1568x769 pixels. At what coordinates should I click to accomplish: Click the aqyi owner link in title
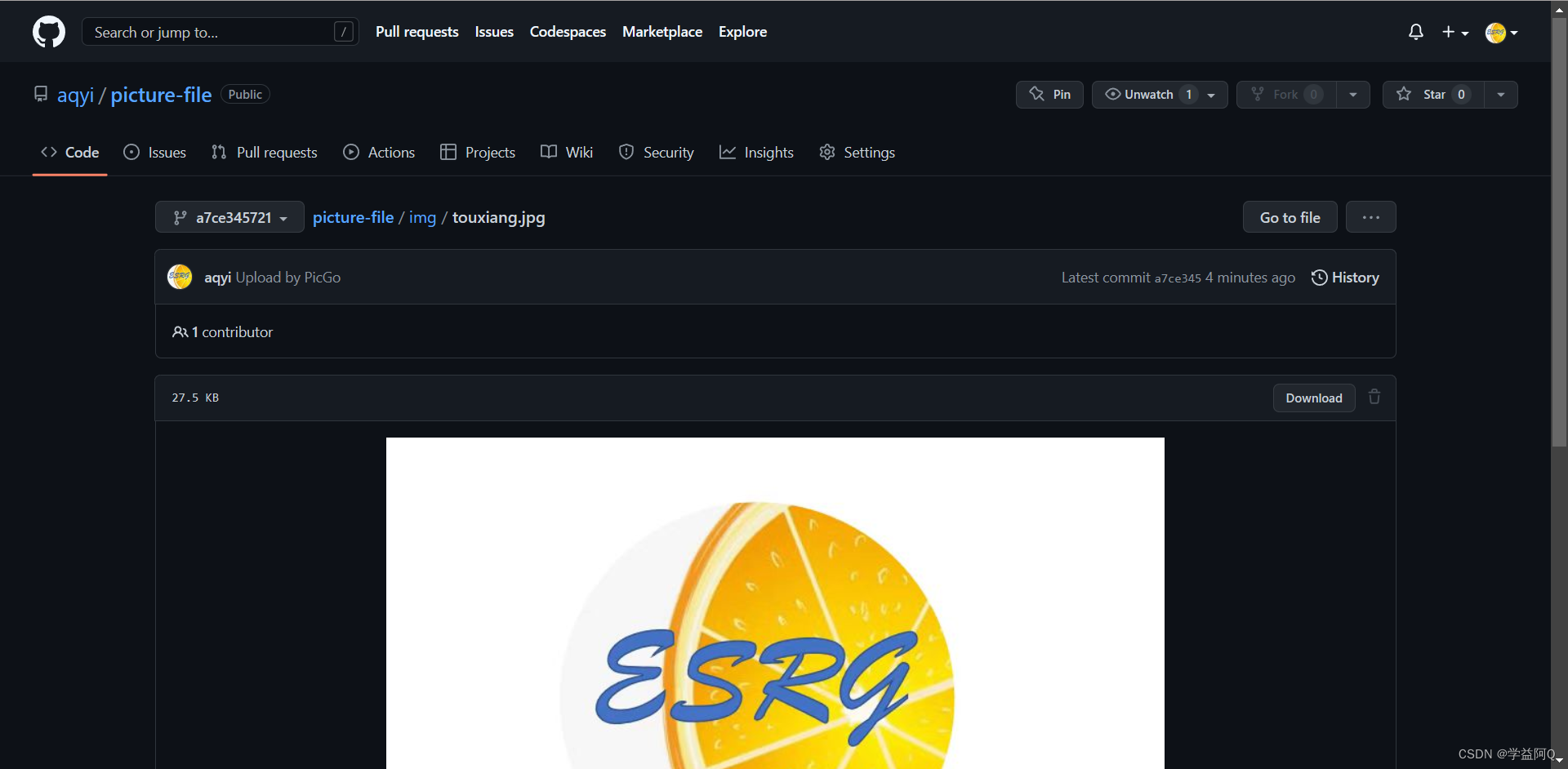(x=76, y=95)
